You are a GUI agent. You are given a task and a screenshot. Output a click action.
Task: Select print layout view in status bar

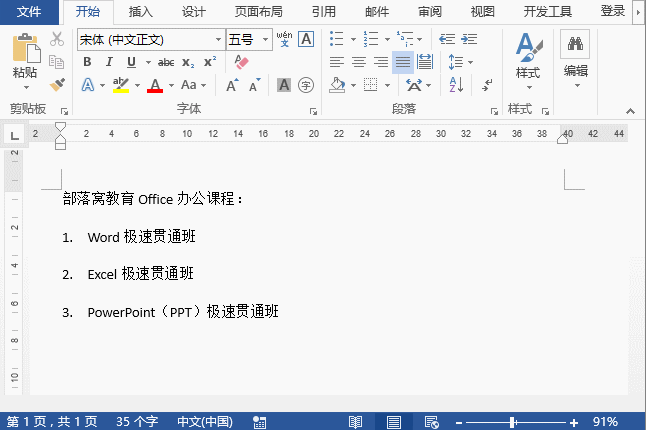pyautogui.click(x=393, y=422)
